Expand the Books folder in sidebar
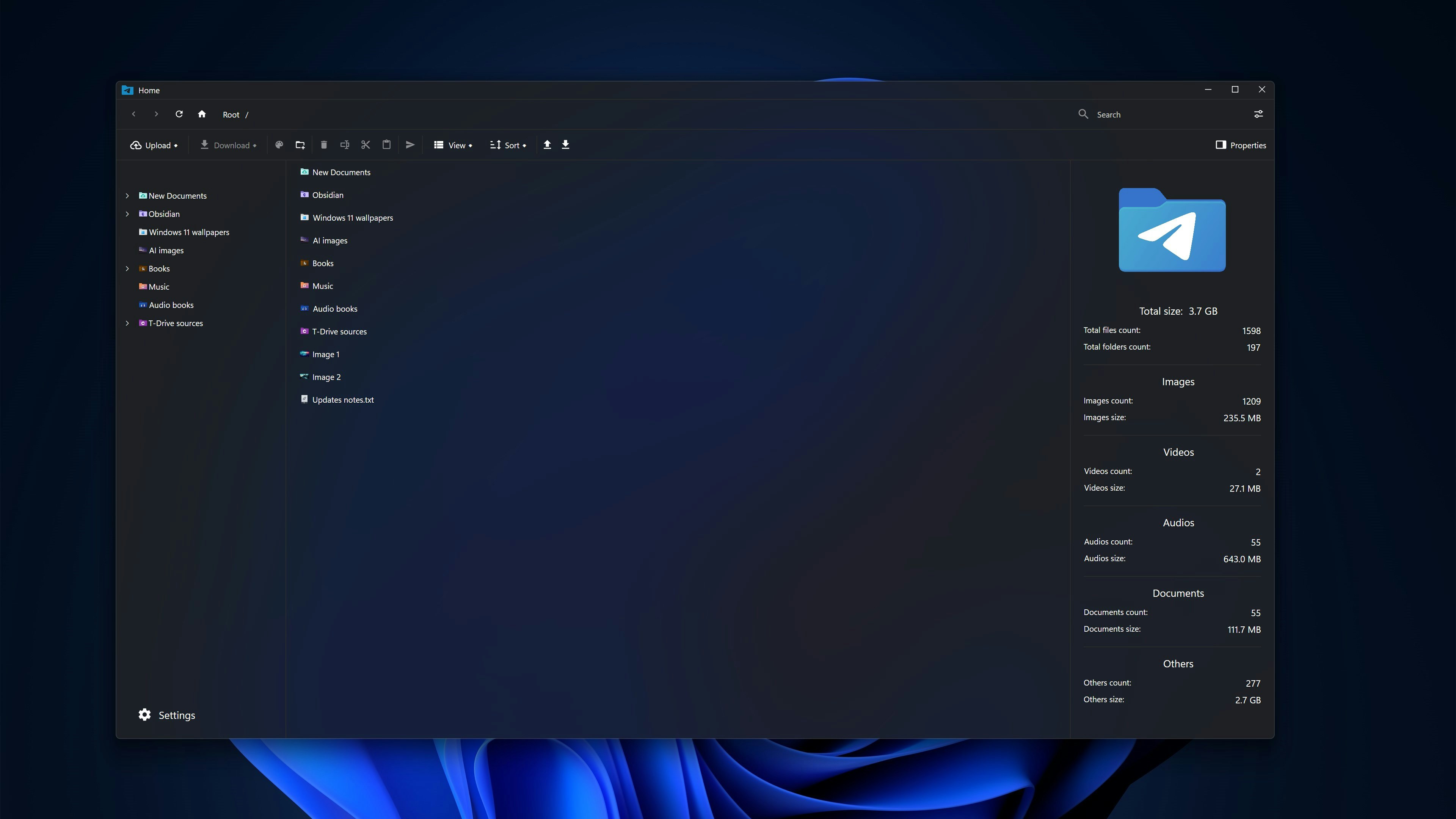This screenshot has width=1456, height=819. (127, 269)
